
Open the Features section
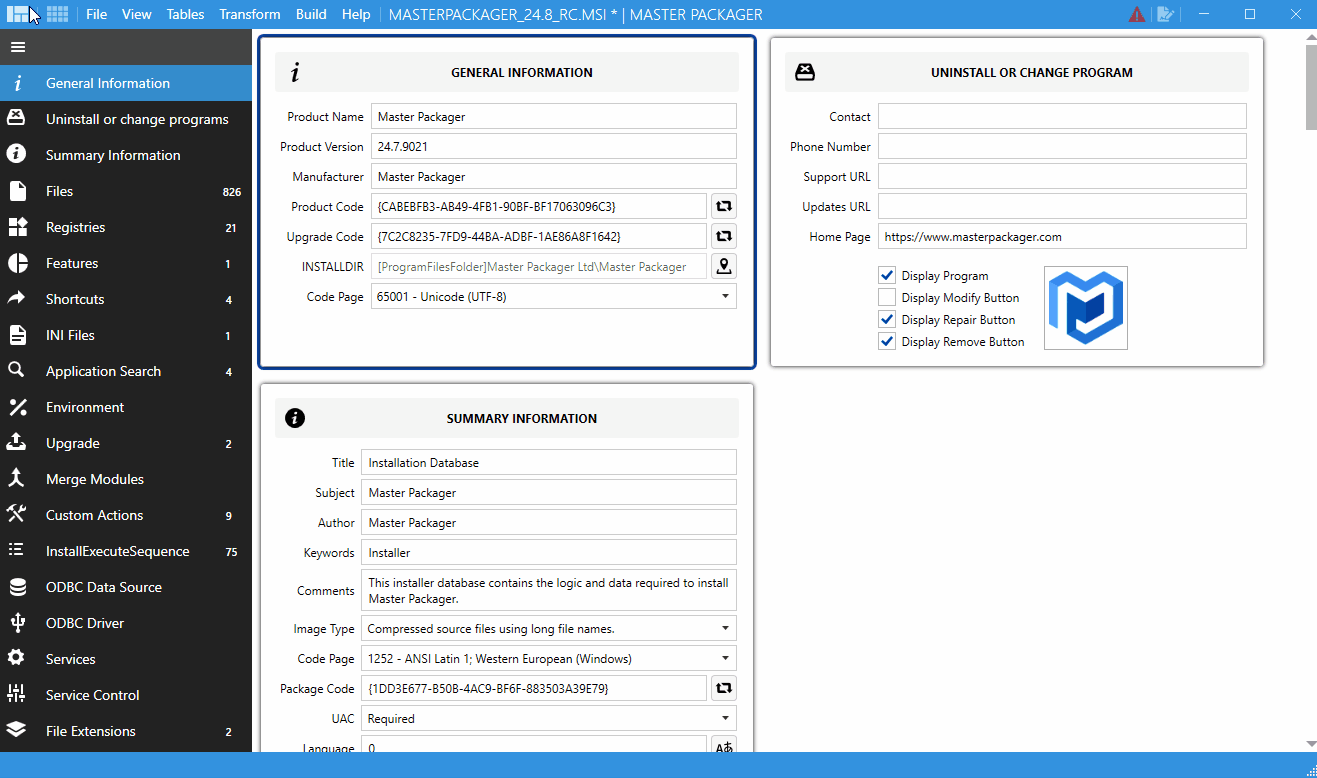(126, 263)
